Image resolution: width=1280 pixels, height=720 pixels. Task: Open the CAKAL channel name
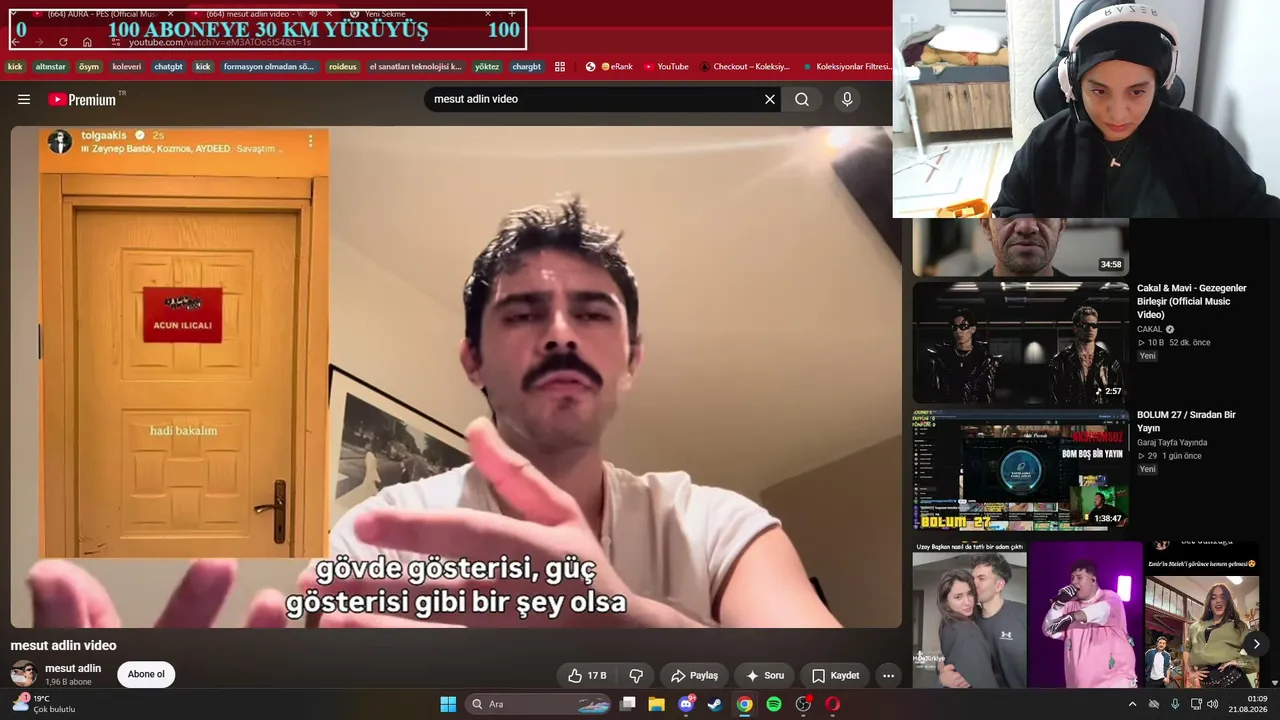(1150, 329)
